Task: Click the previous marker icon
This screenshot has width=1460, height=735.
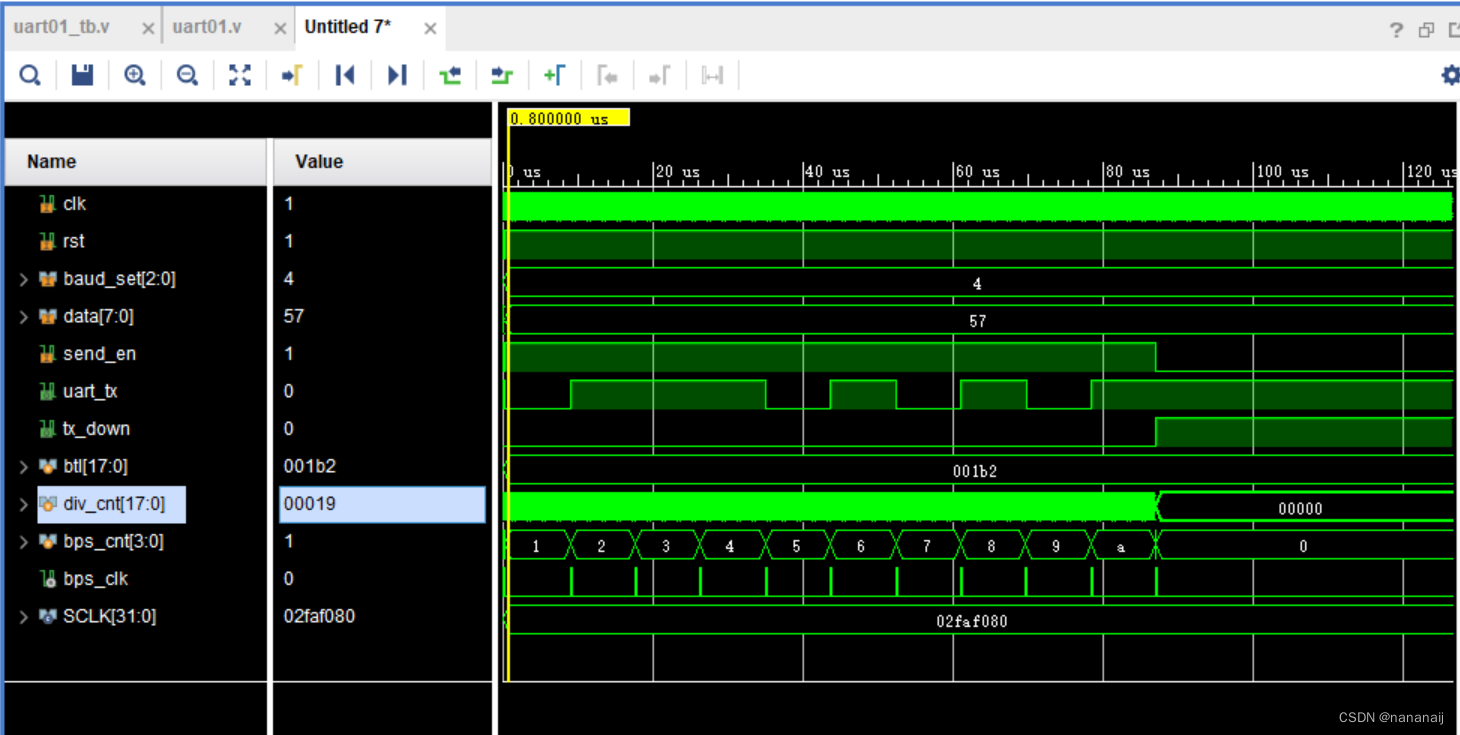Action: coord(606,75)
